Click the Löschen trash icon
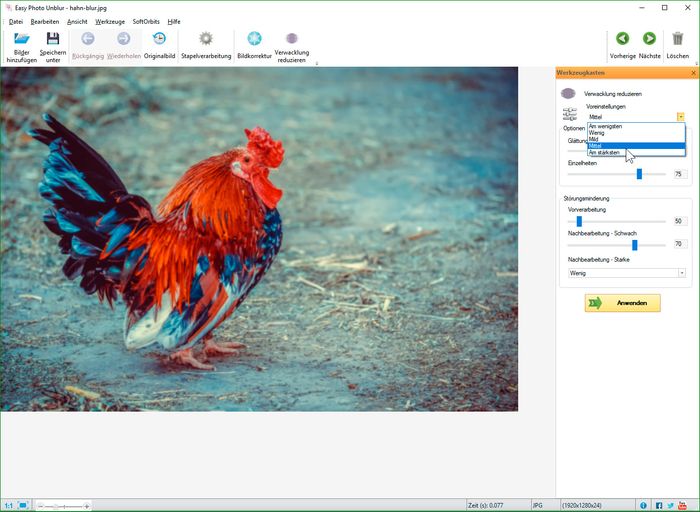700x512 pixels. click(677, 39)
